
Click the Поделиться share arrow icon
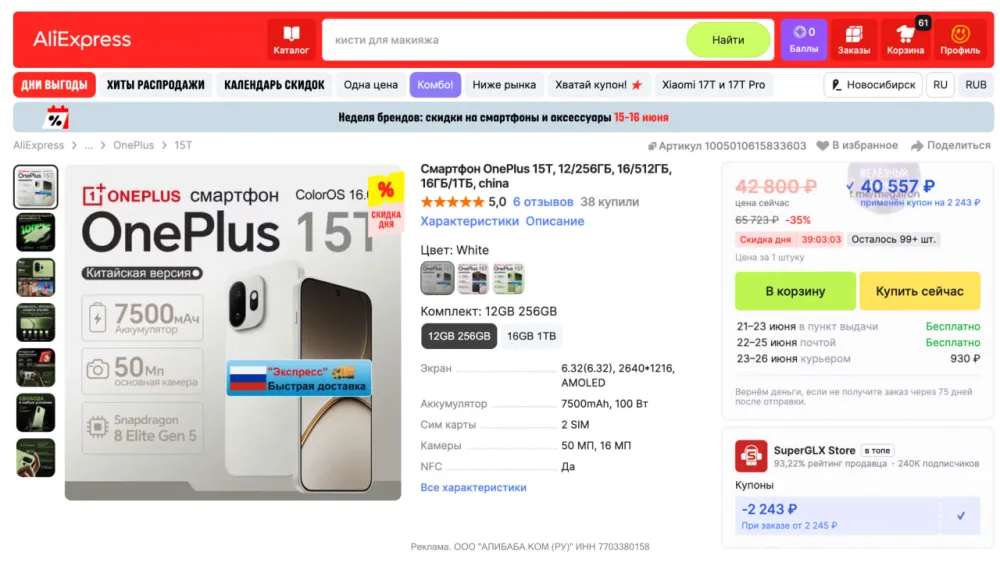click(x=917, y=146)
